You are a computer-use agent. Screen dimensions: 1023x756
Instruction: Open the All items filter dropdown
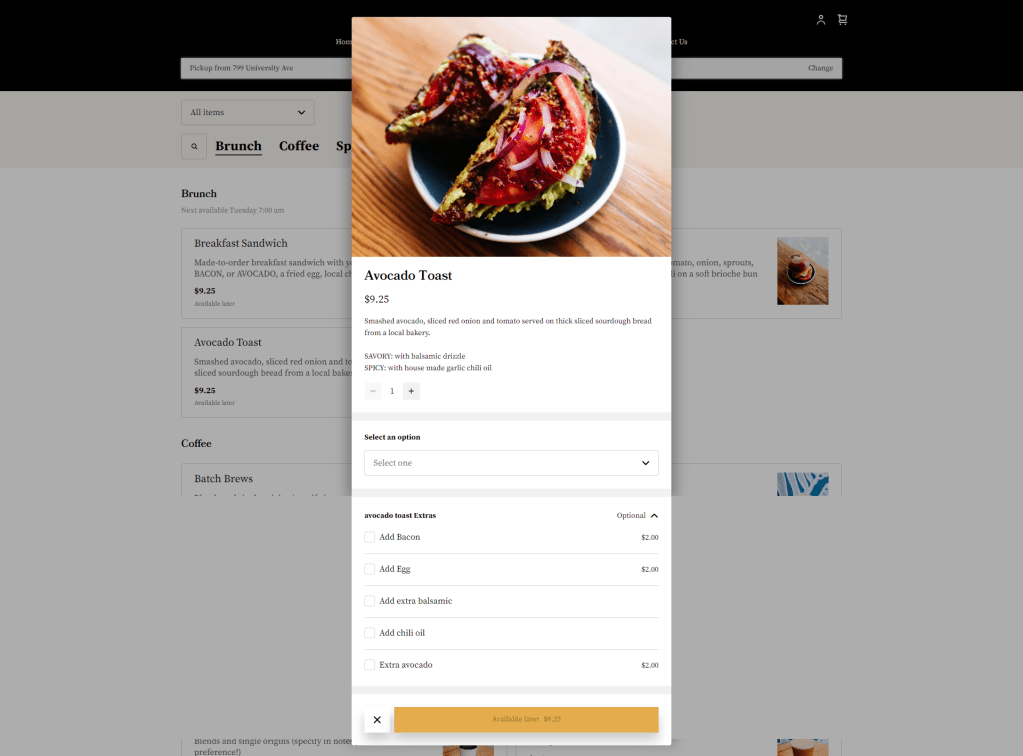pos(247,112)
